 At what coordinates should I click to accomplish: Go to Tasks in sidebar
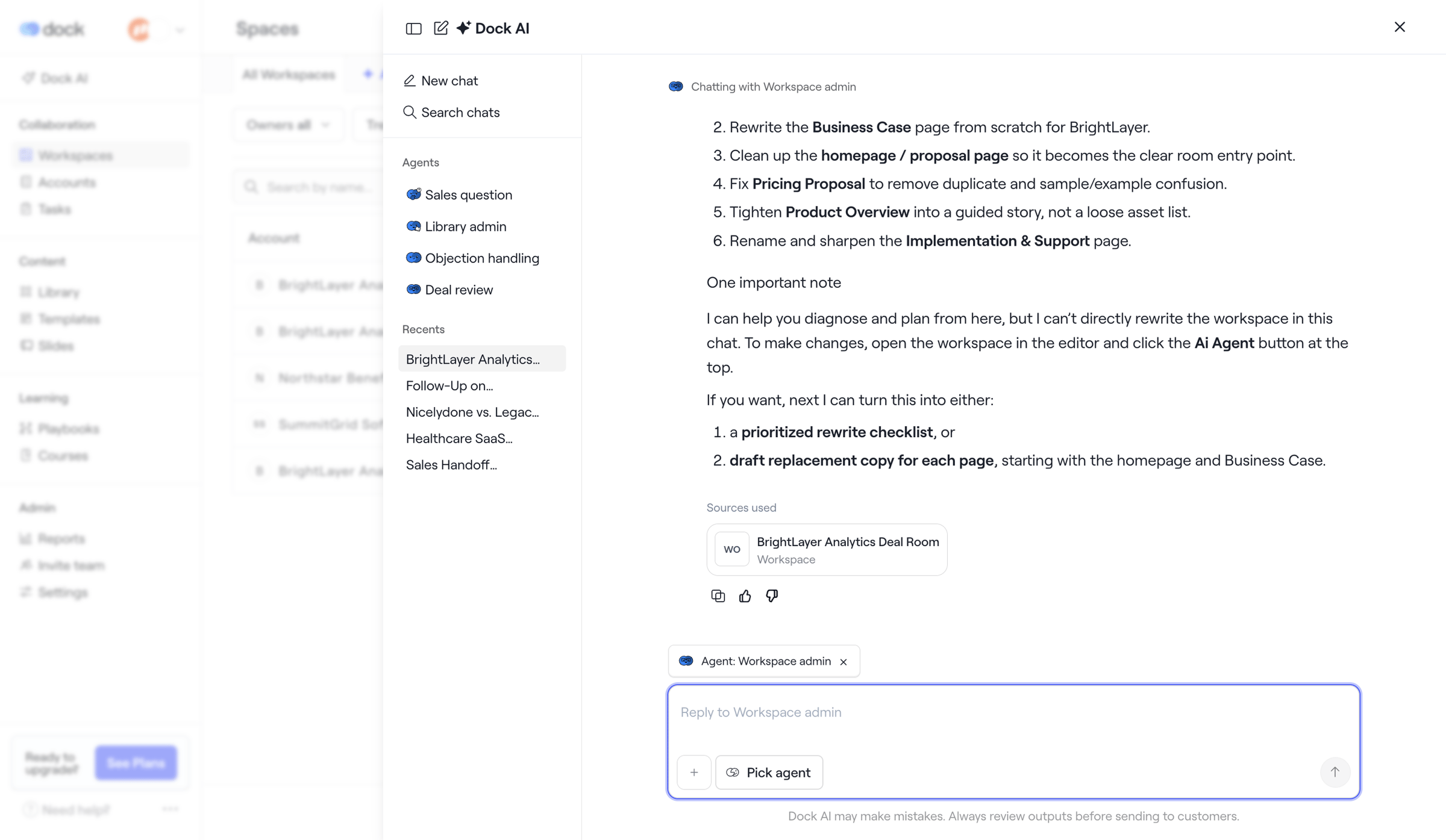point(46,210)
